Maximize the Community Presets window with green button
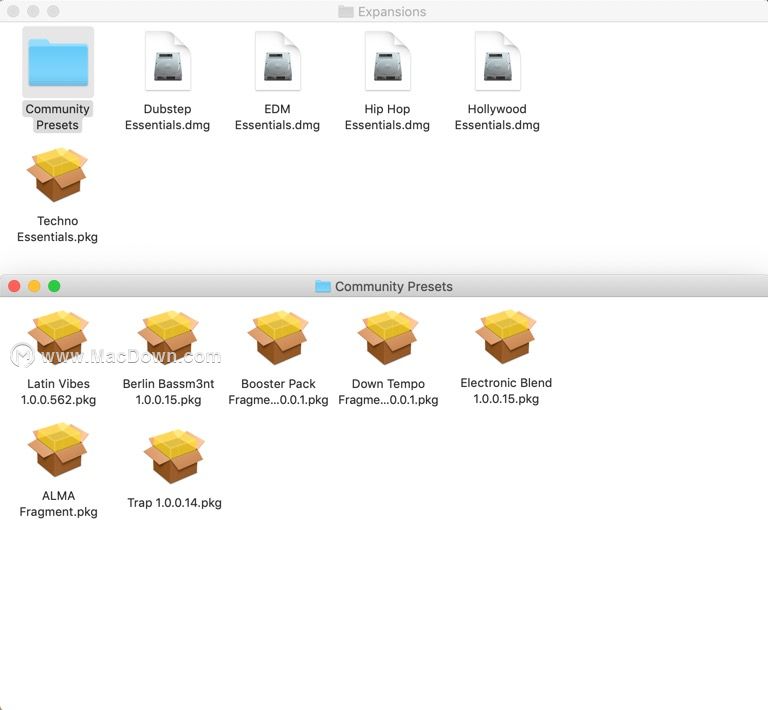 click(54, 286)
